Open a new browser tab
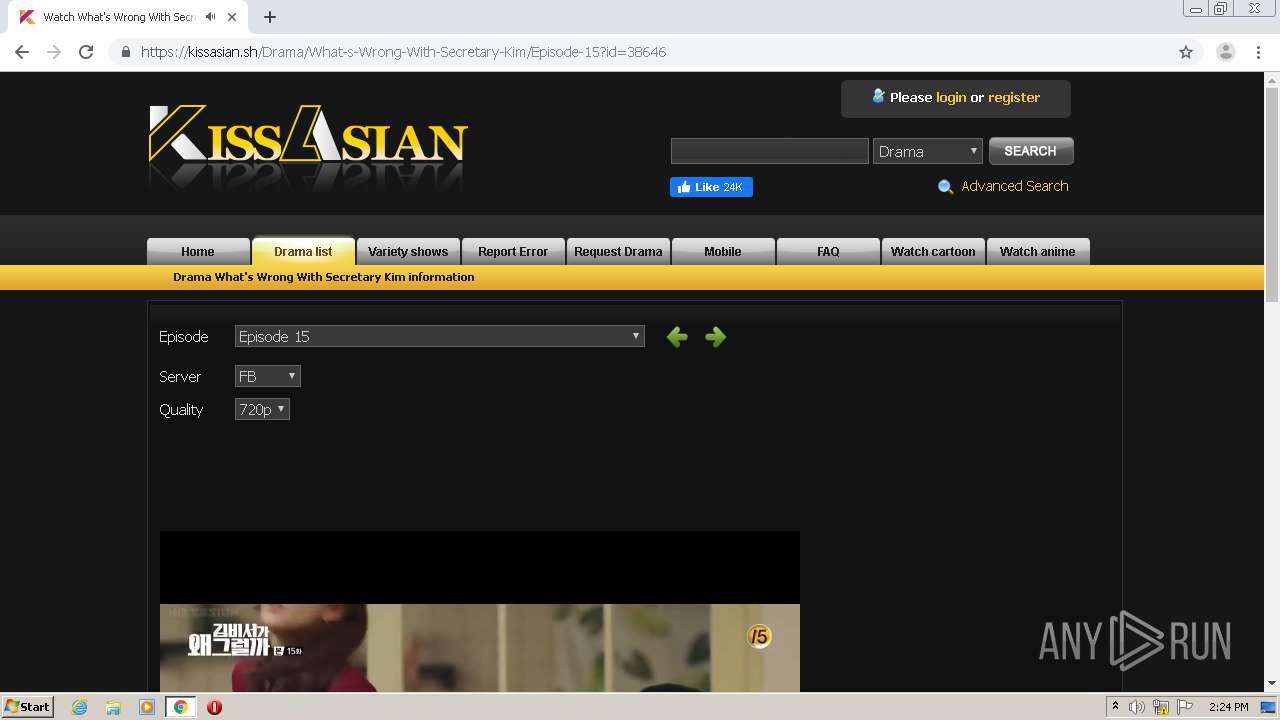The image size is (1280, 720). (270, 17)
